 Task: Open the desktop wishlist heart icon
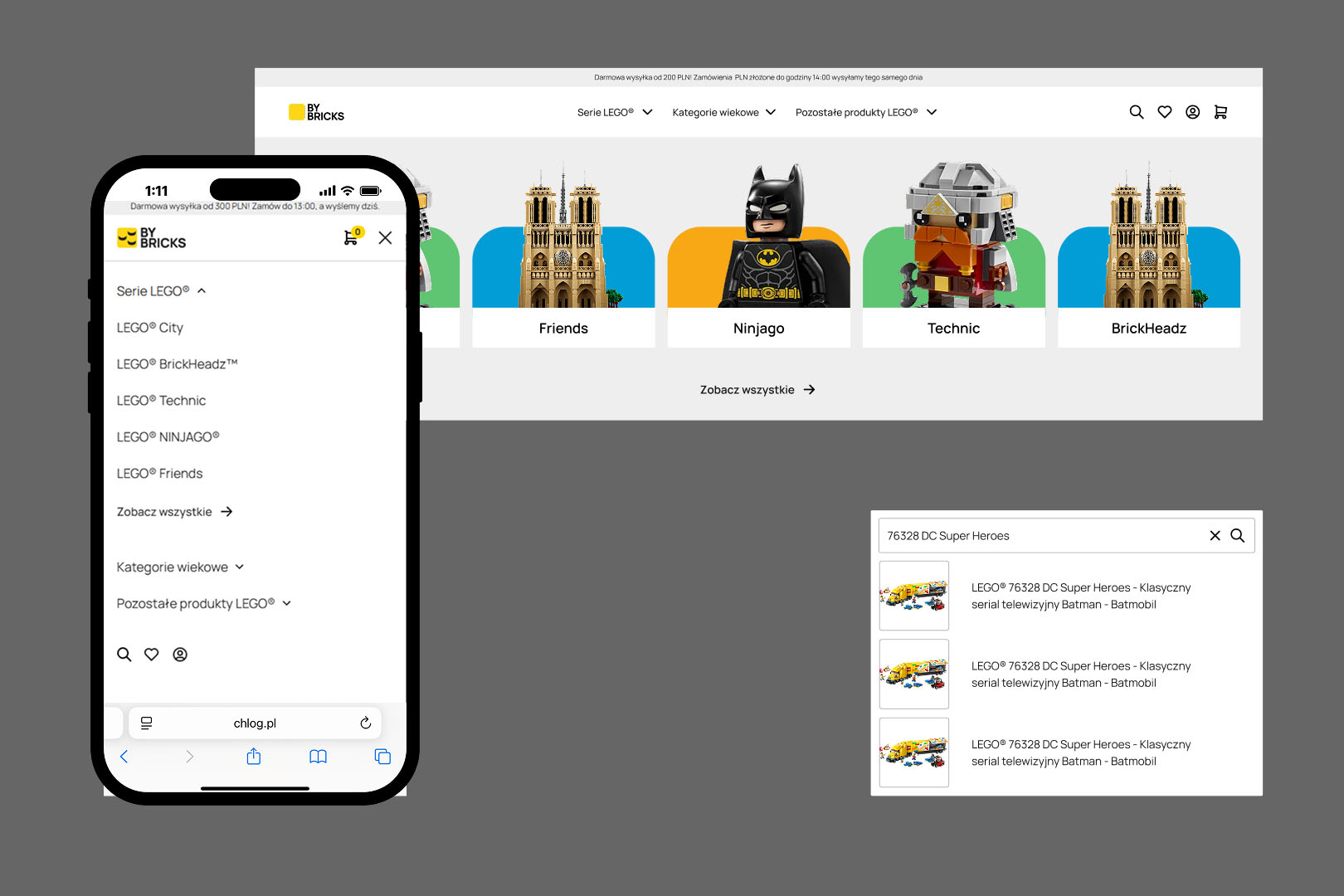[x=1165, y=112]
